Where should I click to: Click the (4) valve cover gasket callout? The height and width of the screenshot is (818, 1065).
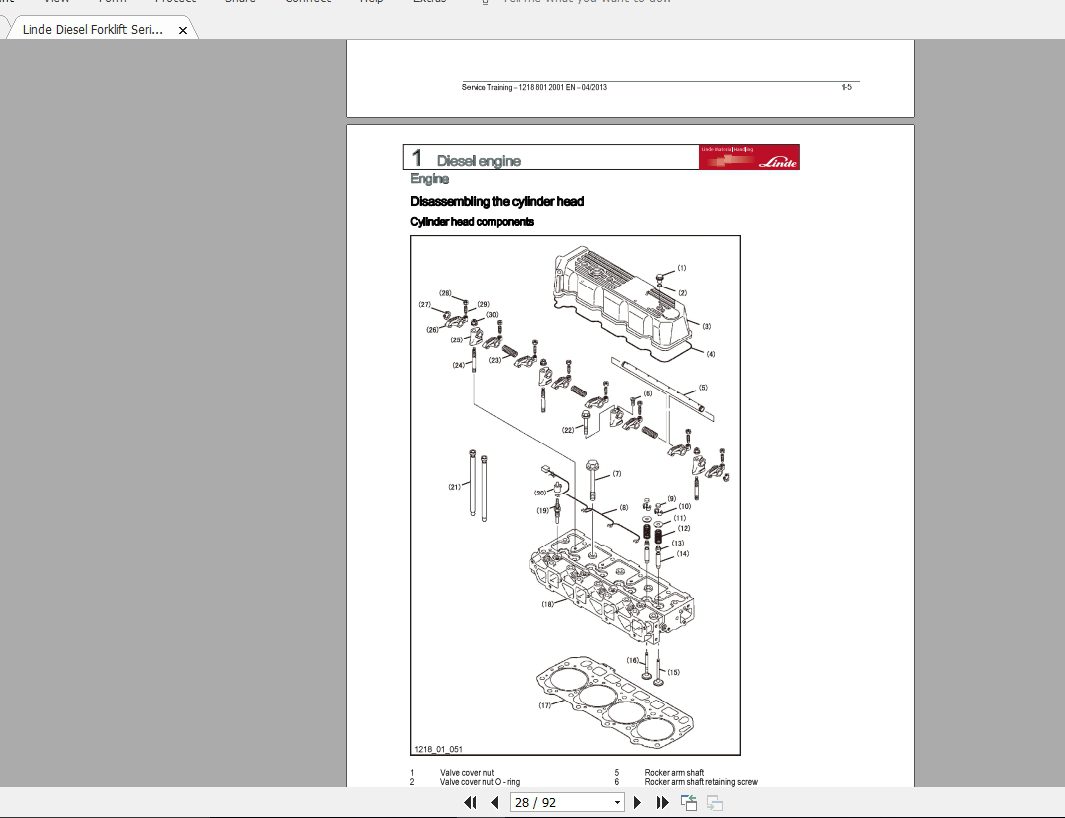pos(710,354)
